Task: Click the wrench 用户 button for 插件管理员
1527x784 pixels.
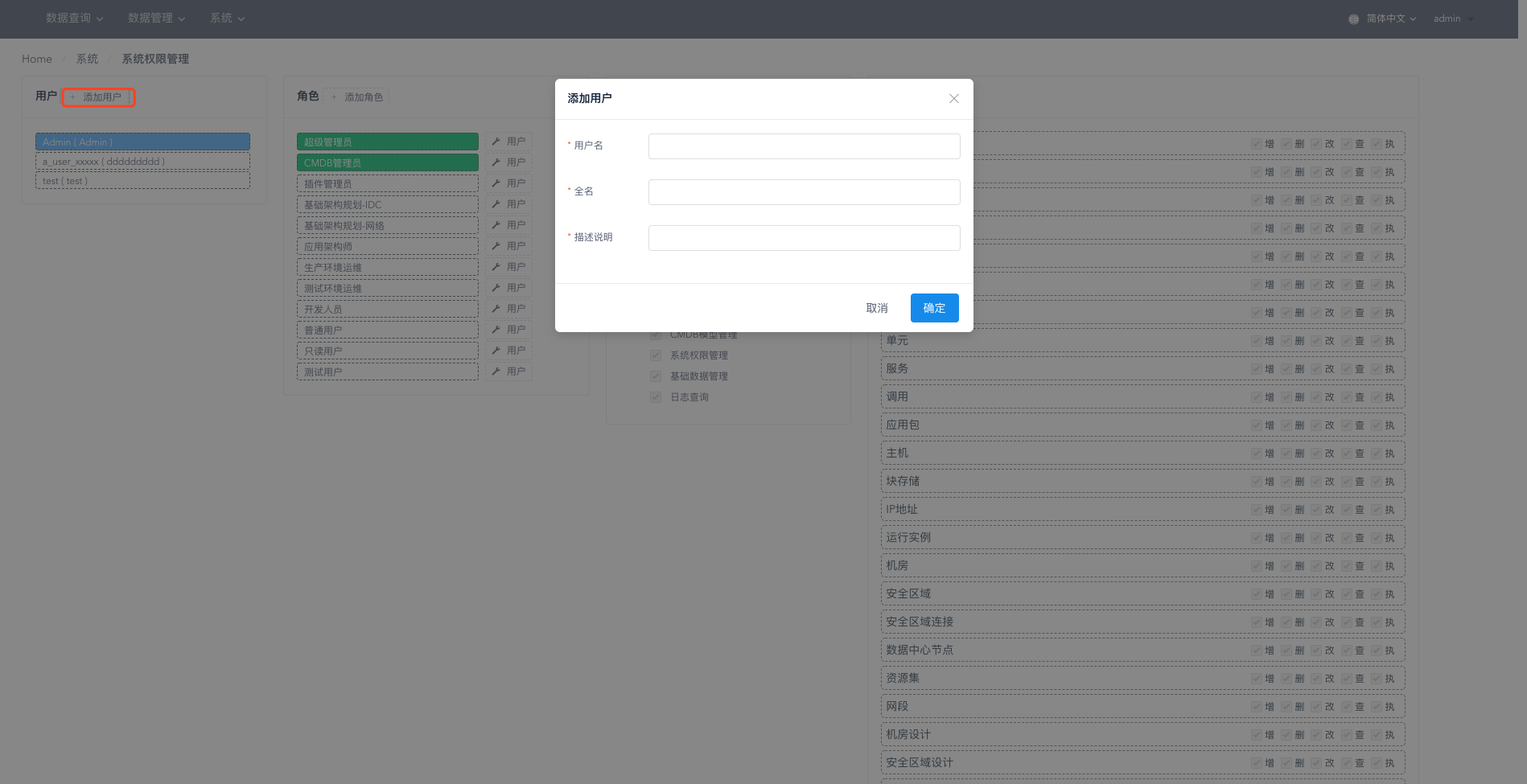Action: coord(508,183)
